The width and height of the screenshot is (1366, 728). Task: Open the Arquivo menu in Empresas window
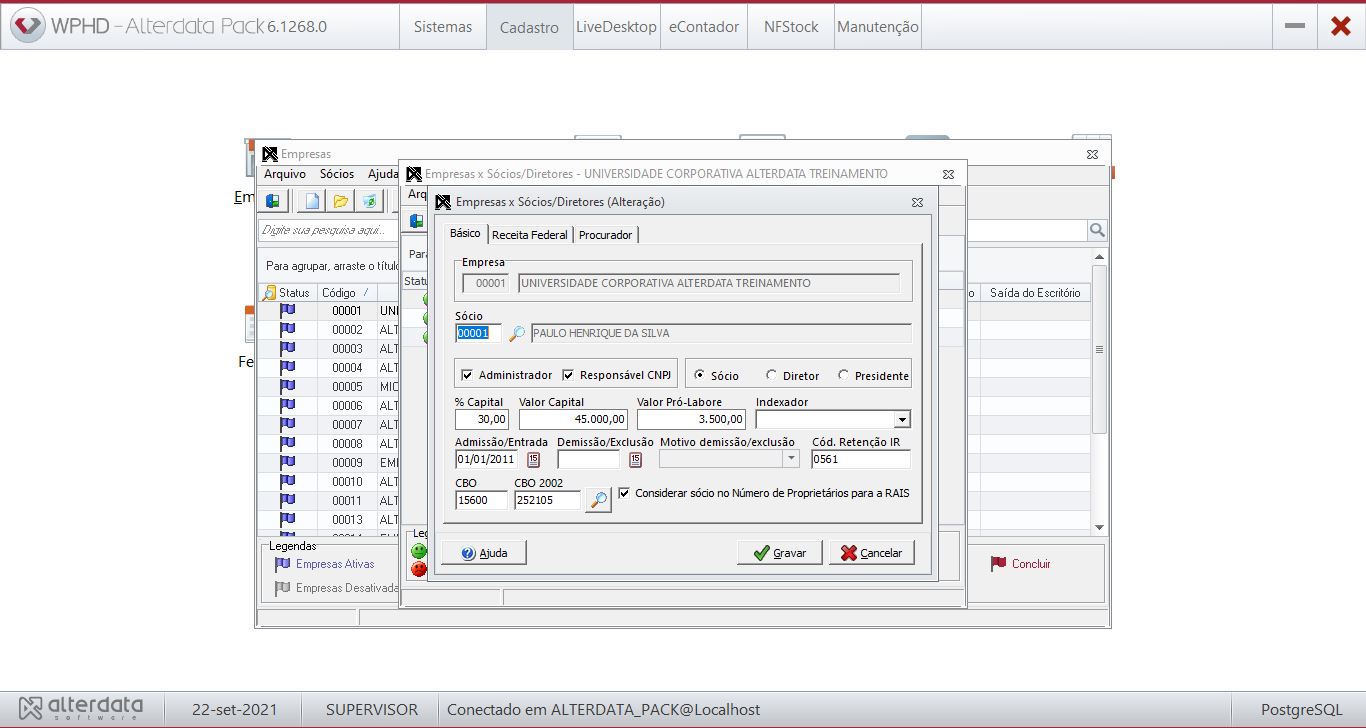coord(285,174)
